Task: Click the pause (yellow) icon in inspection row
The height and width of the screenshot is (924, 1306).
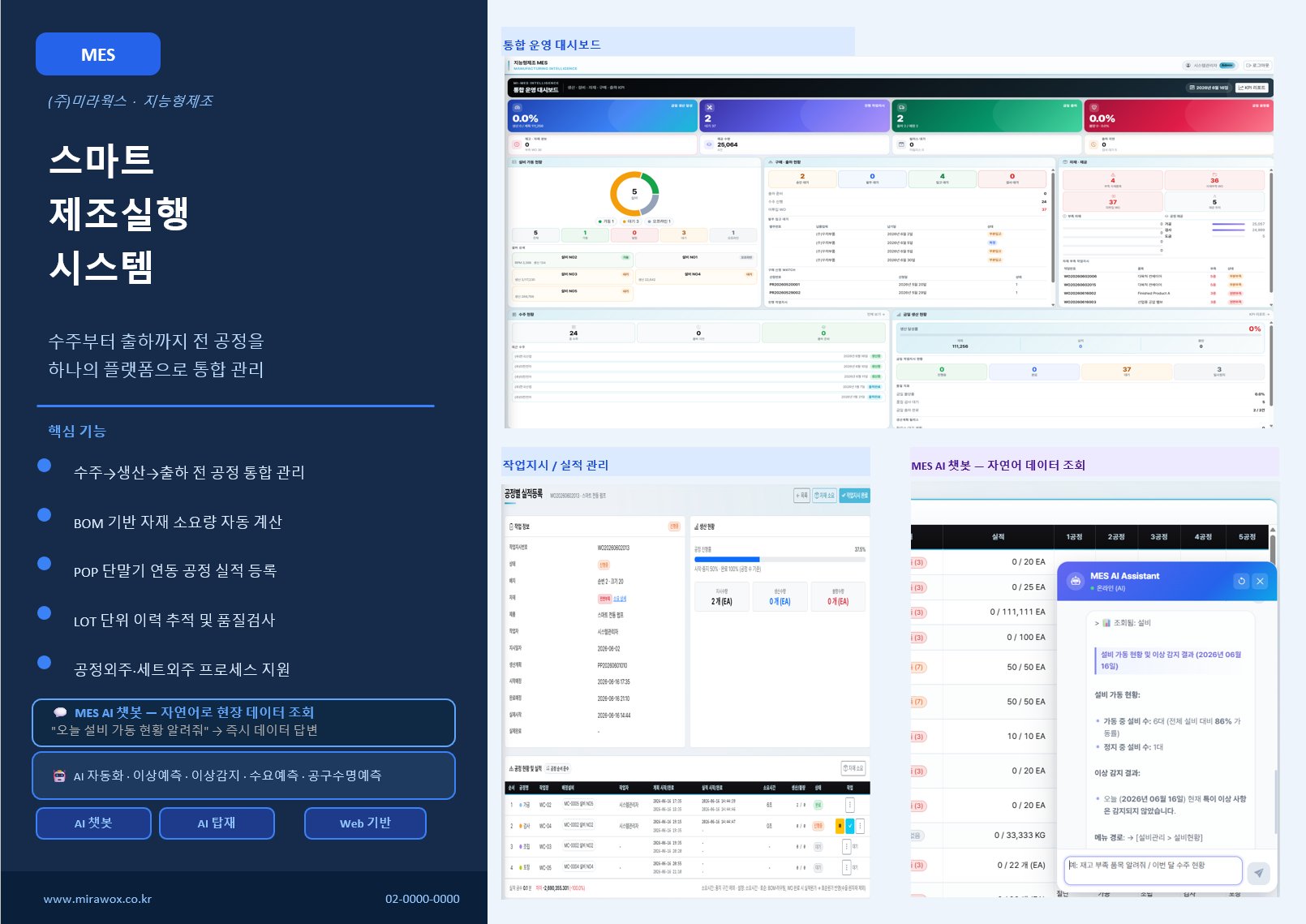Action: click(840, 826)
